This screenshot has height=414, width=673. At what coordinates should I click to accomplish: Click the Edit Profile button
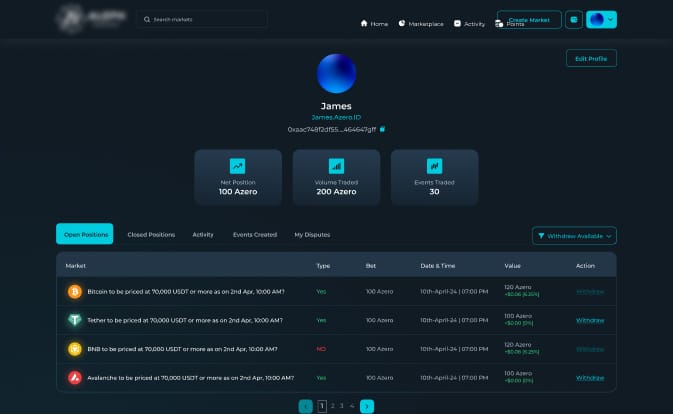point(591,58)
